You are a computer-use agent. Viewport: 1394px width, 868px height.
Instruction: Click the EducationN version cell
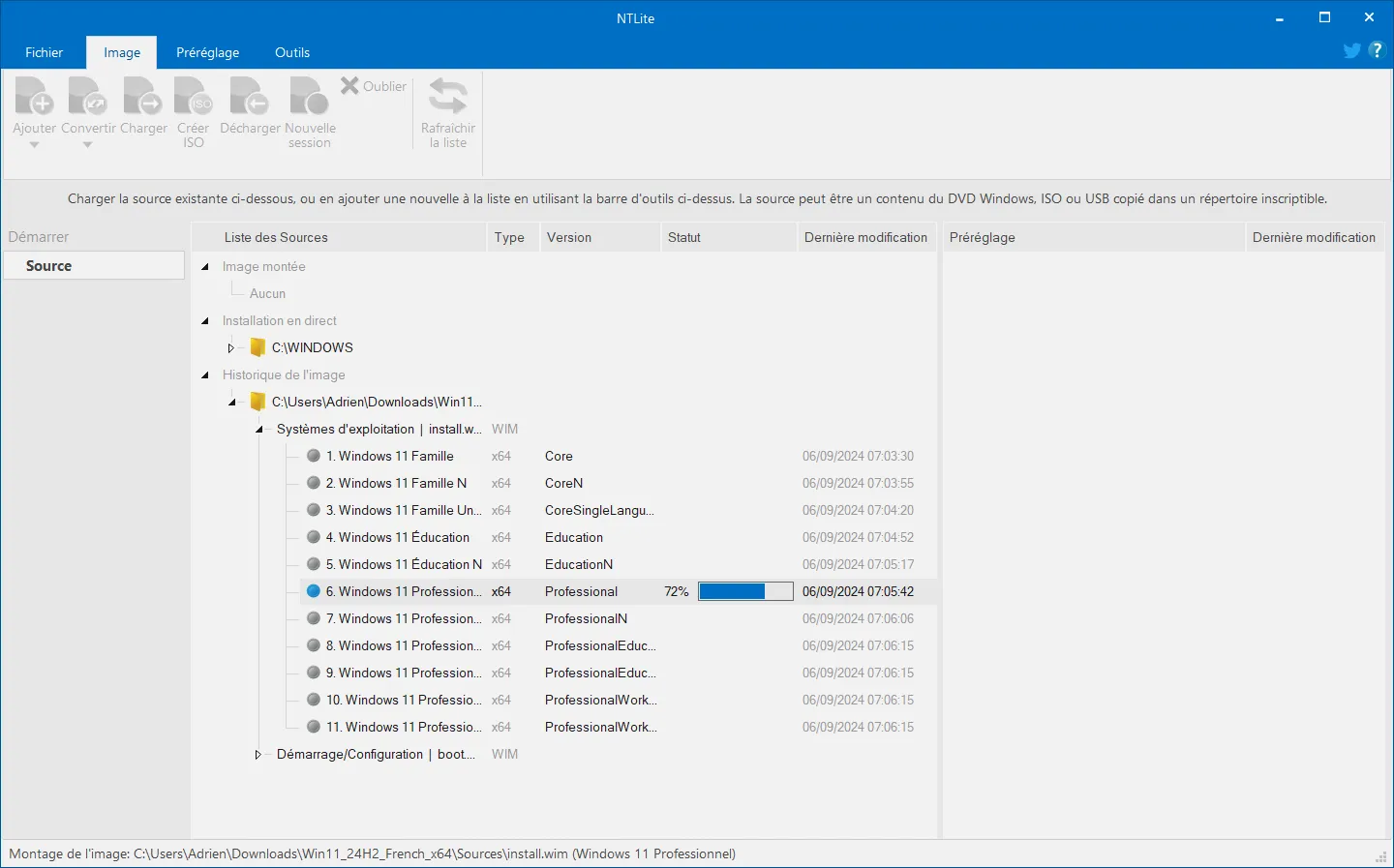click(x=579, y=564)
